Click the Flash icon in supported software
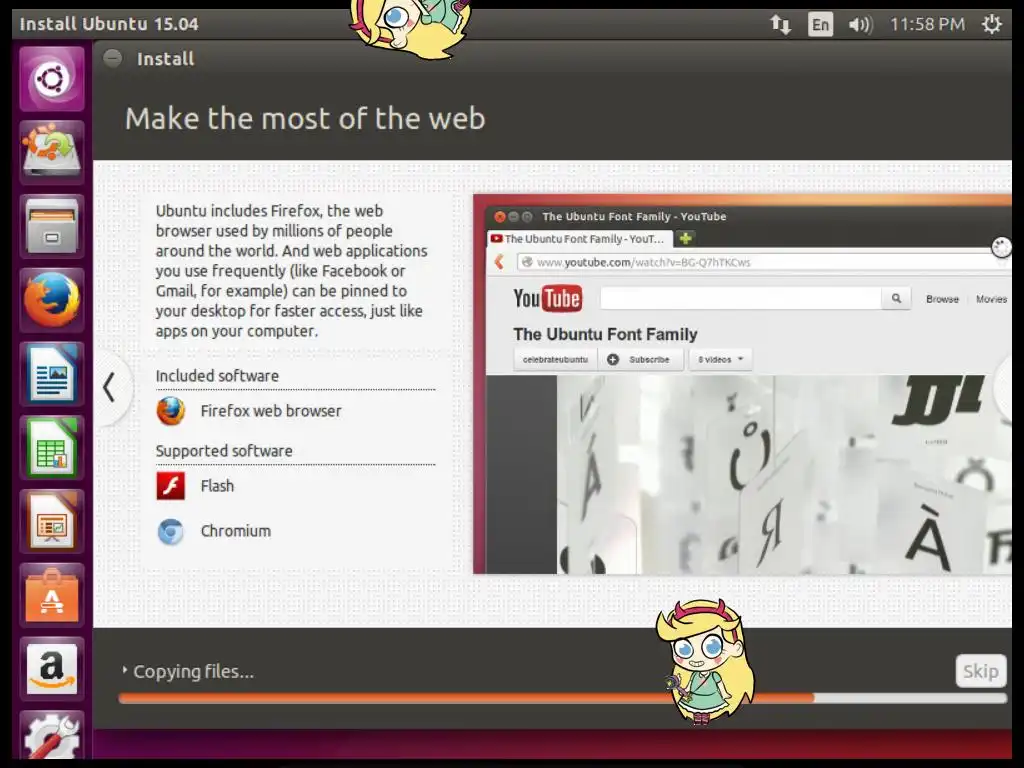1024x768 pixels. (170, 486)
